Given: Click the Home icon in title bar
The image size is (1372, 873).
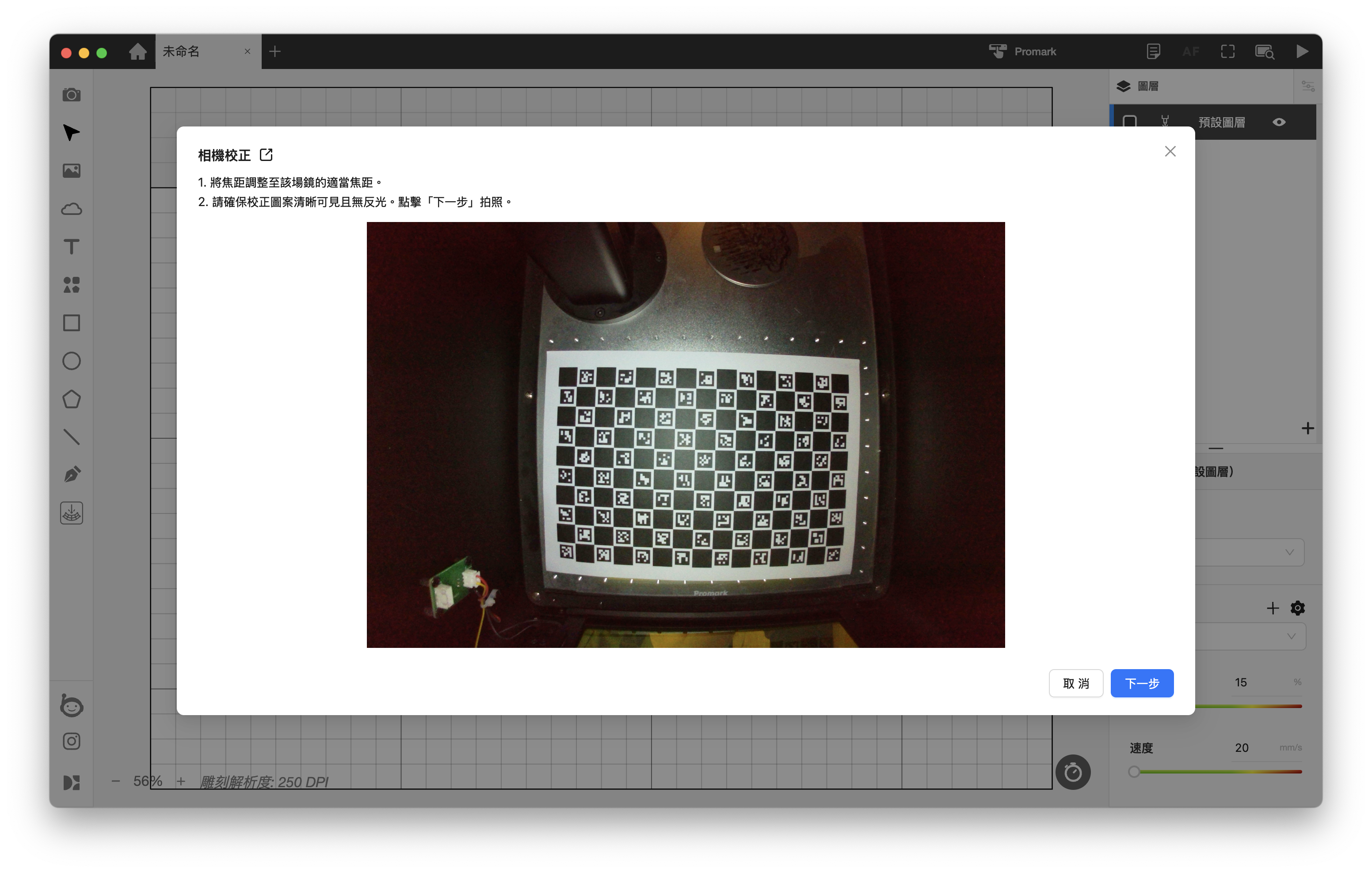Looking at the screenshot, I should tap(137, 51).
